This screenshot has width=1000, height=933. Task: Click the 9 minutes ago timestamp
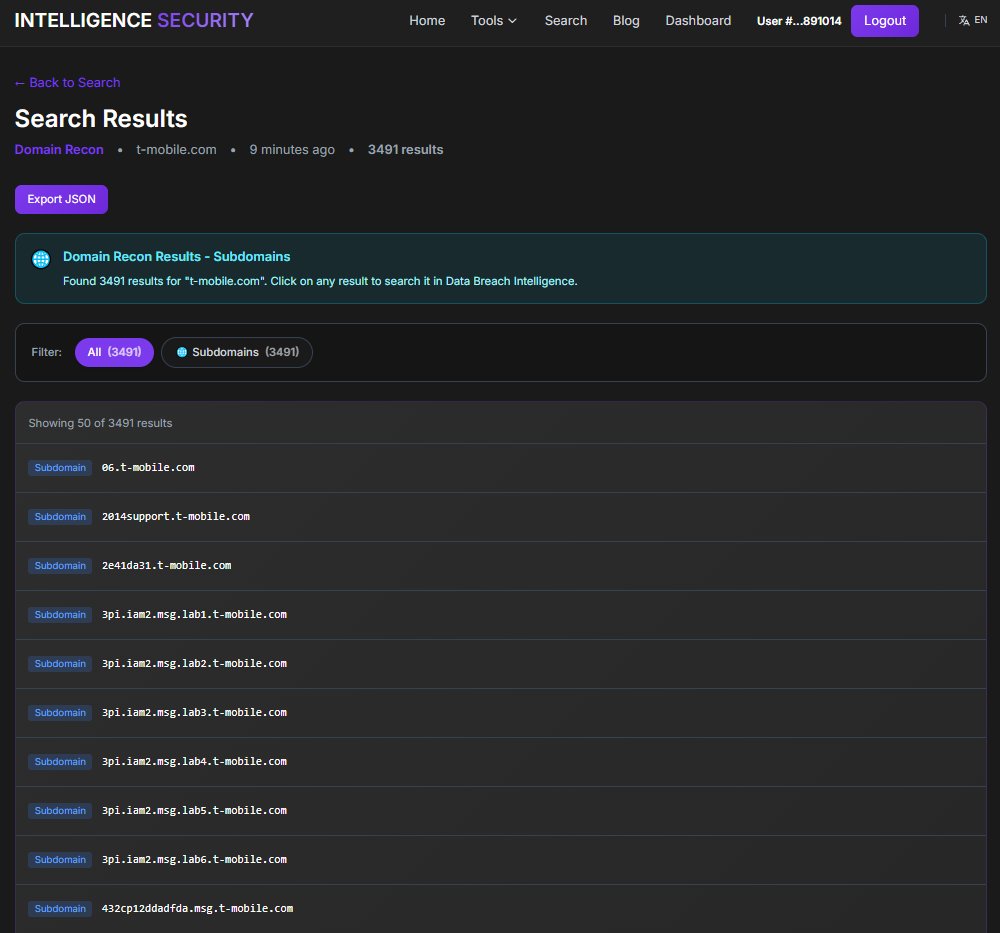coord(291,149)
